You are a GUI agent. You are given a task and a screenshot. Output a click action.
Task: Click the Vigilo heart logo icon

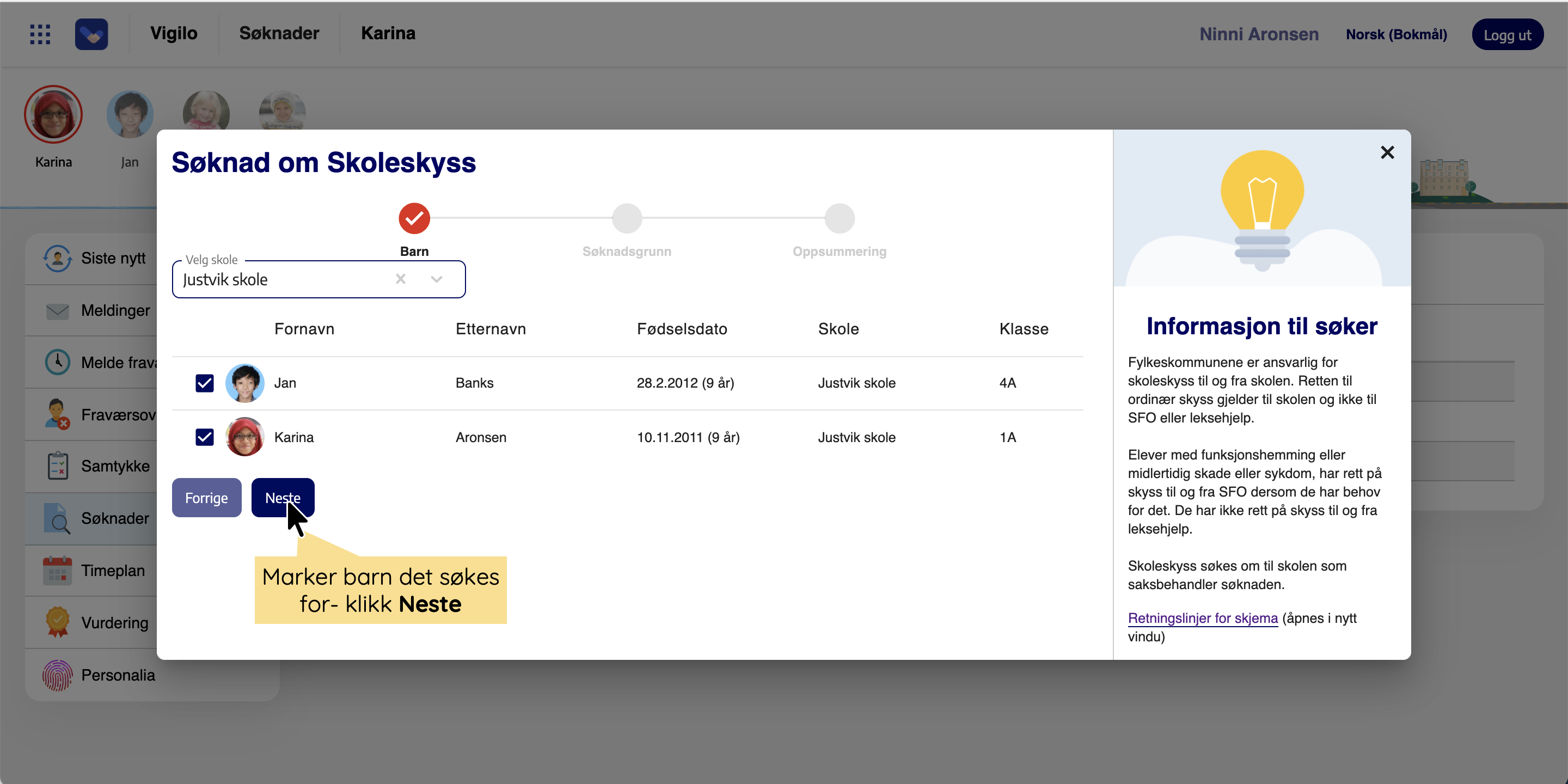pyautogui.click(x=91, y=34)
